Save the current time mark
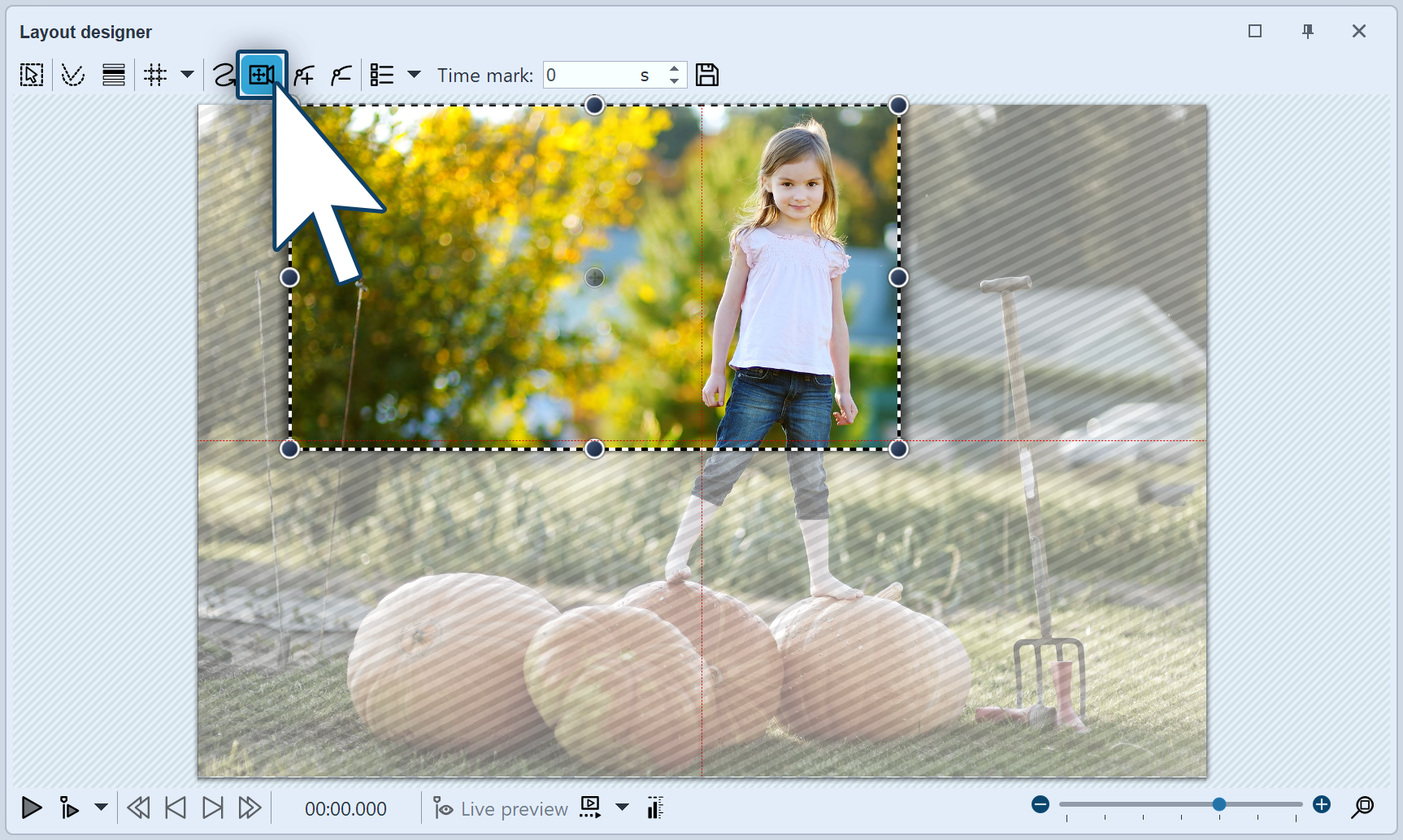 [x=706, y=75]
